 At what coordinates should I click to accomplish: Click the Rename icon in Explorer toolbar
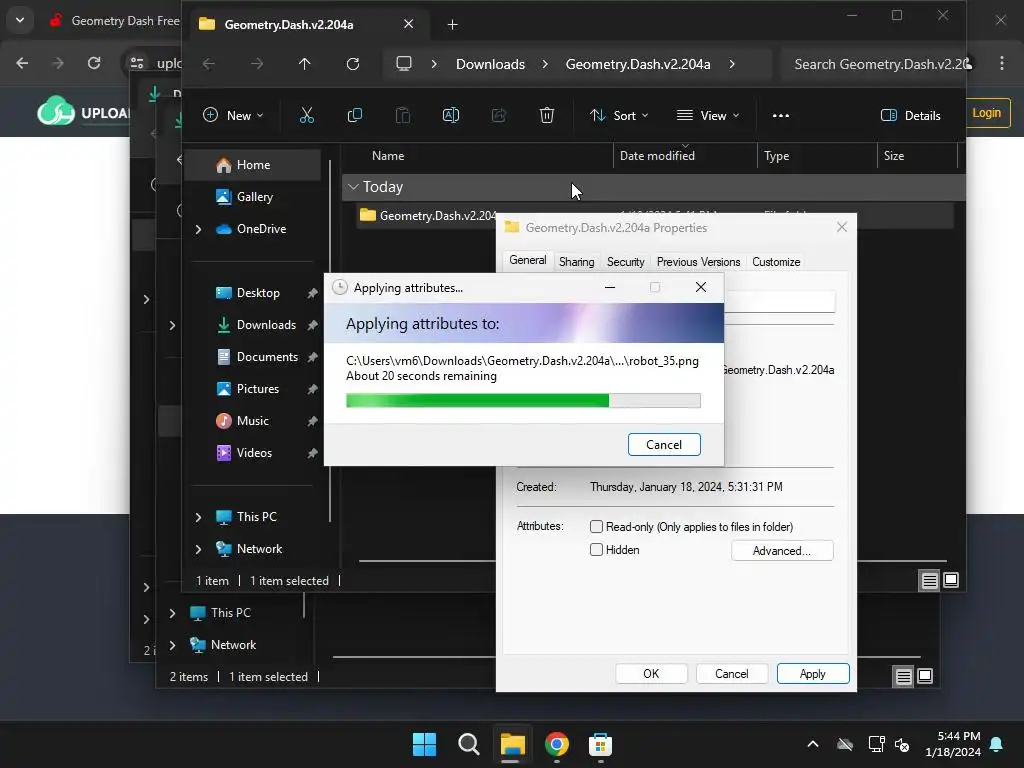click(451, 116)
